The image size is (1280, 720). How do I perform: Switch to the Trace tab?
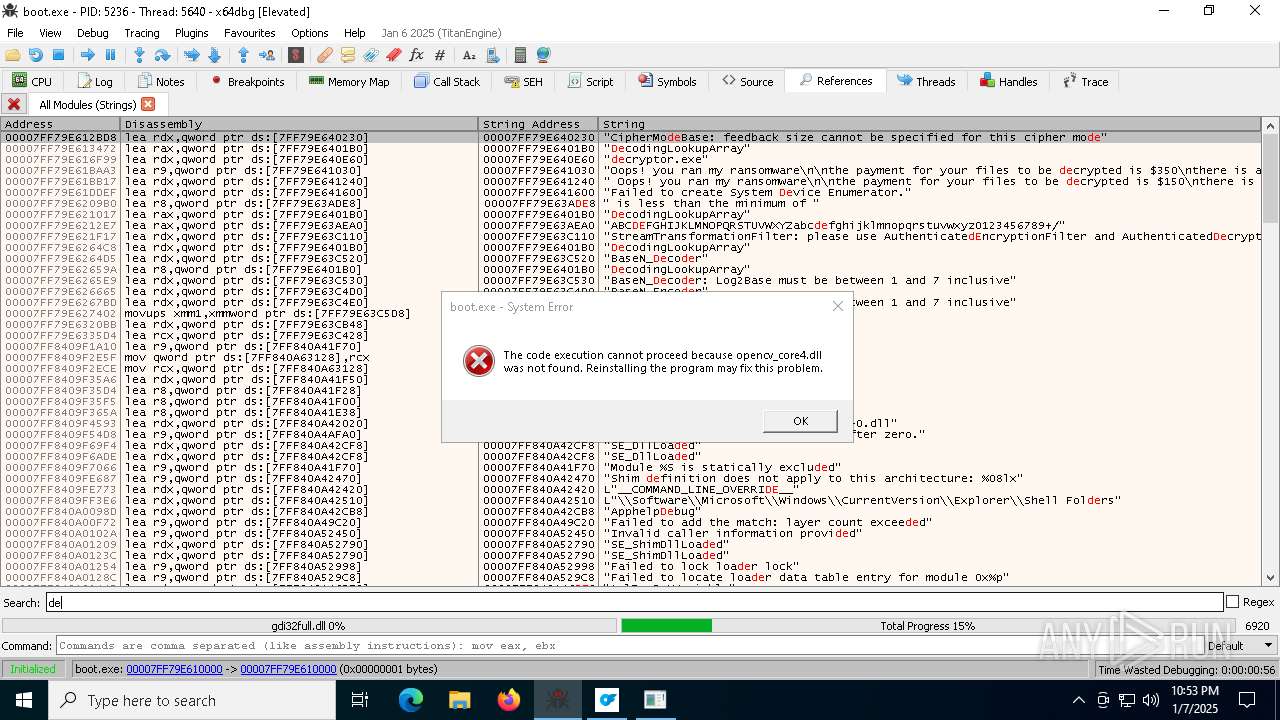pyautogui.click(x=1086, y=82)
